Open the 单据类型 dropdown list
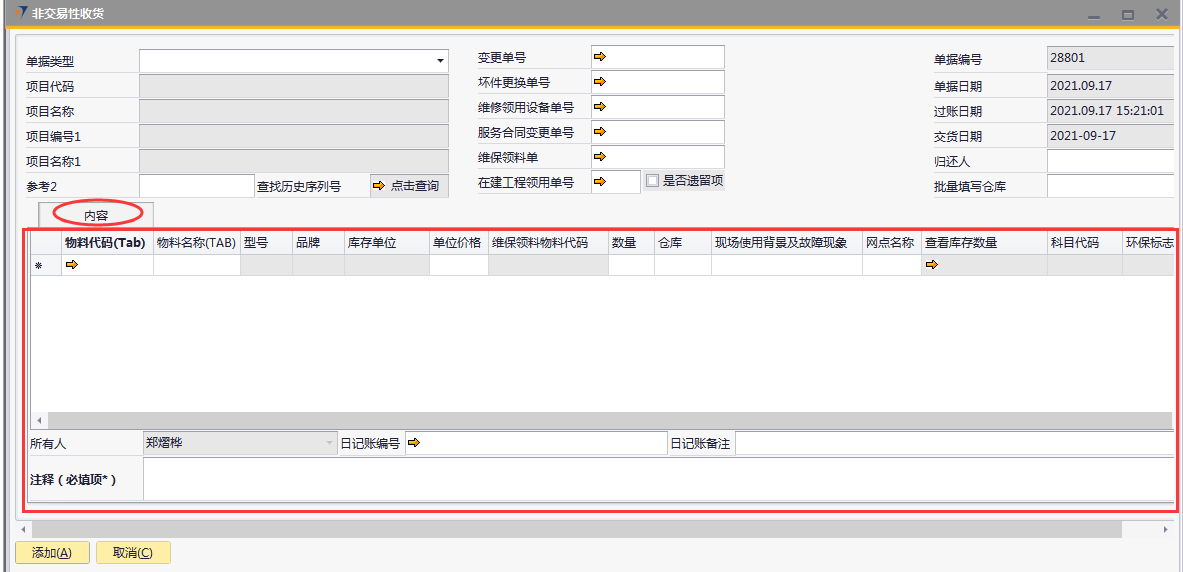 [440, 61]
